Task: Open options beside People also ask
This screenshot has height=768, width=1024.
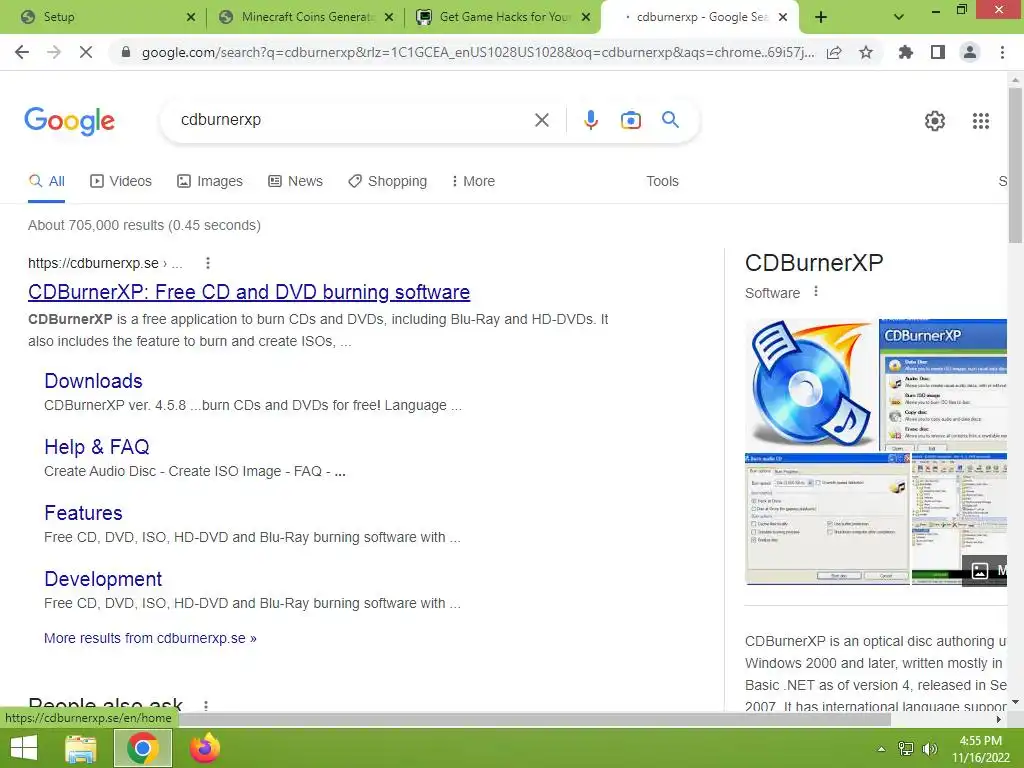Action: pos(206,705)
